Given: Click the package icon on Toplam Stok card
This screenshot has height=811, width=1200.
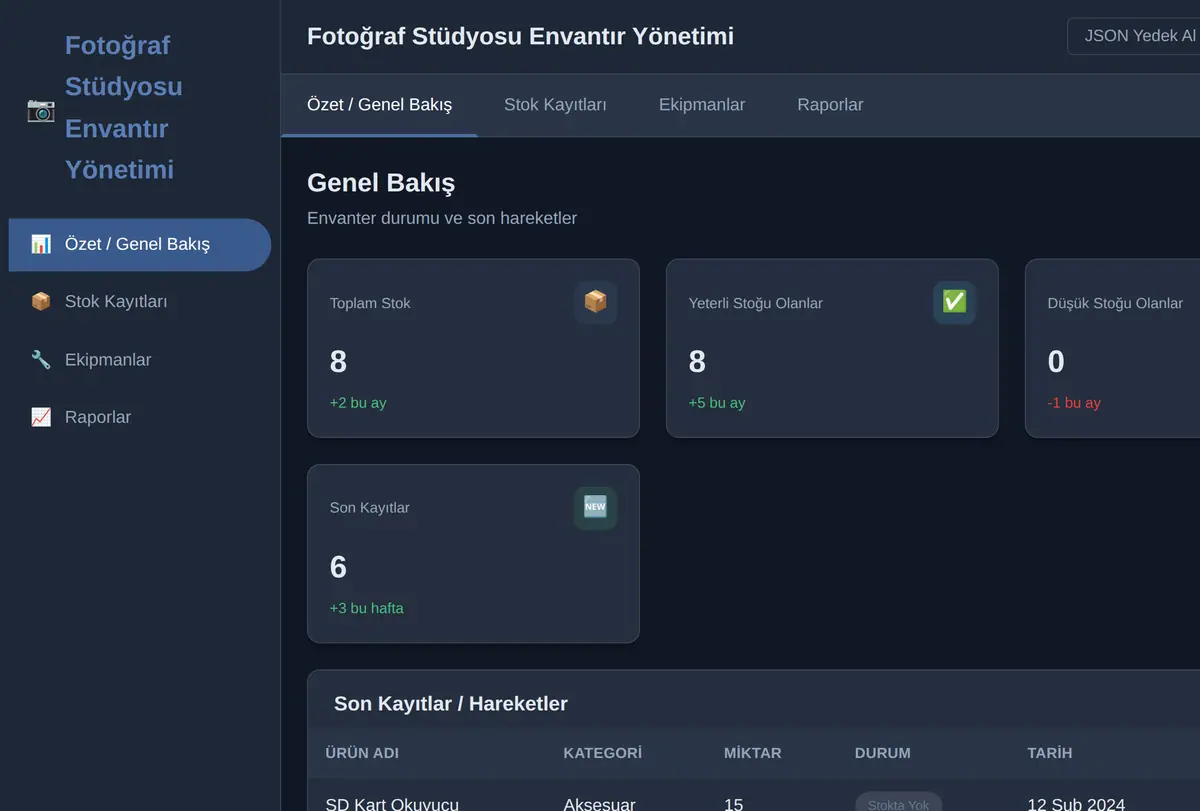Looking at the screenshot, I should (596, 302).
